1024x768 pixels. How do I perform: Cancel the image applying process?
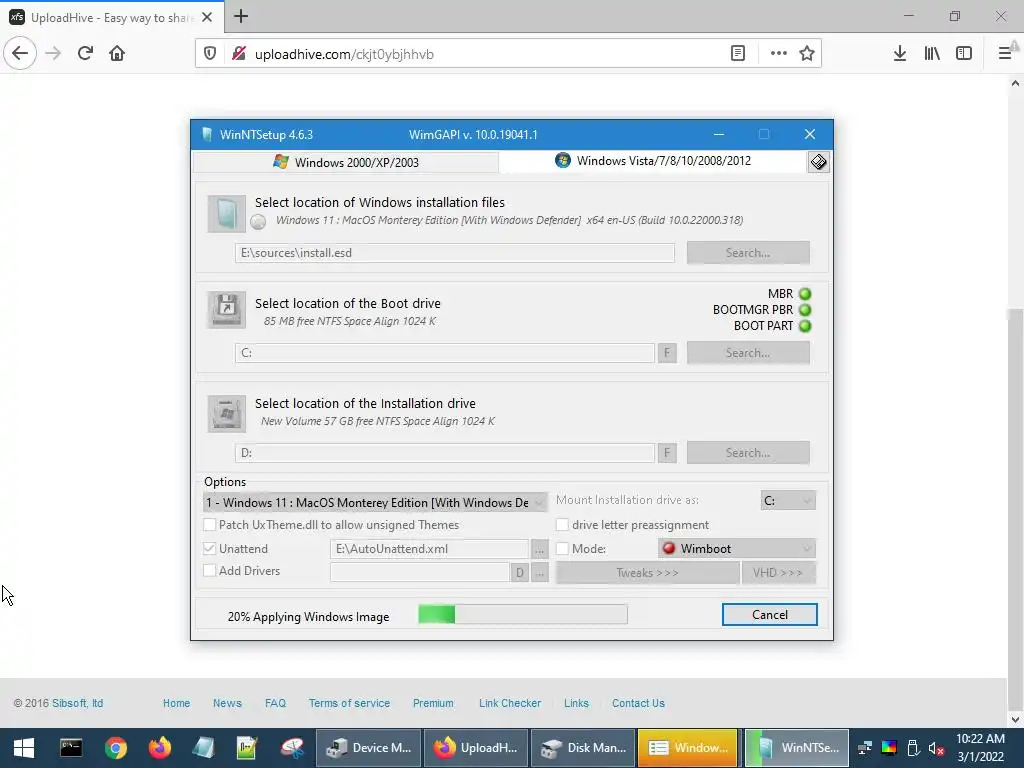[x=769, y=615]
